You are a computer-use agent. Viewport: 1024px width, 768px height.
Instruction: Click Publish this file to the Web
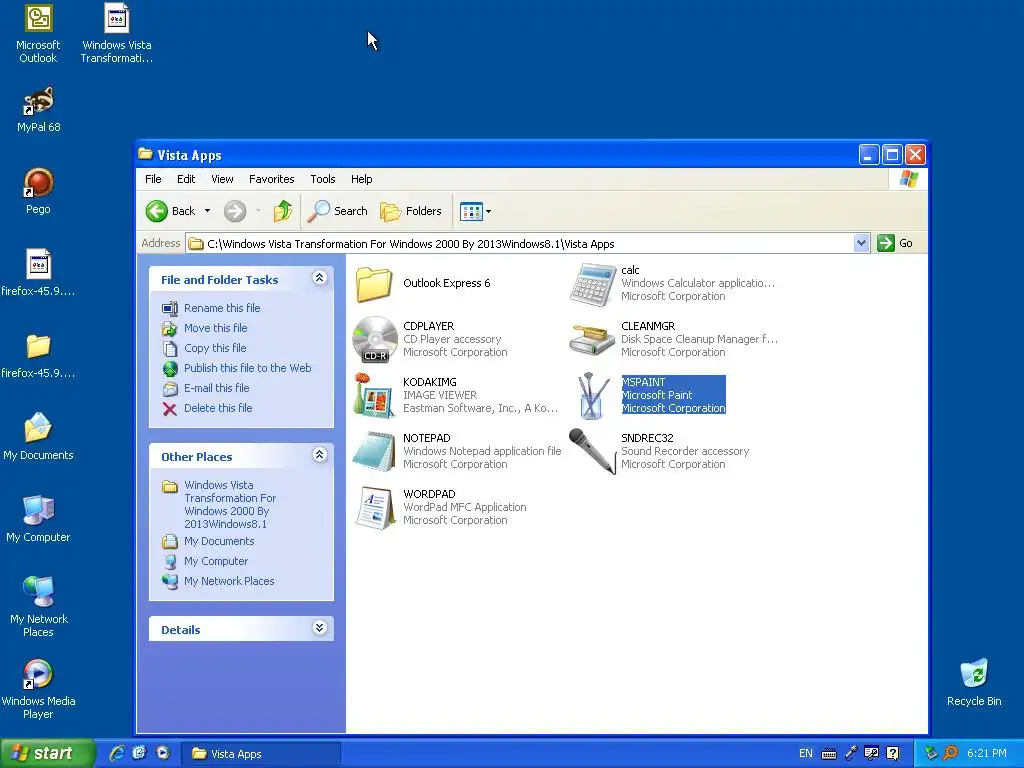coord(248,368)
